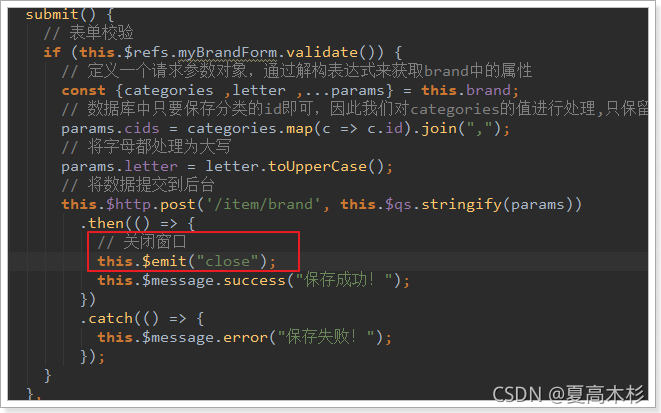The image size is (661, 413).
Task: Click 'this.$message.error' call
Action: [183, 338]
